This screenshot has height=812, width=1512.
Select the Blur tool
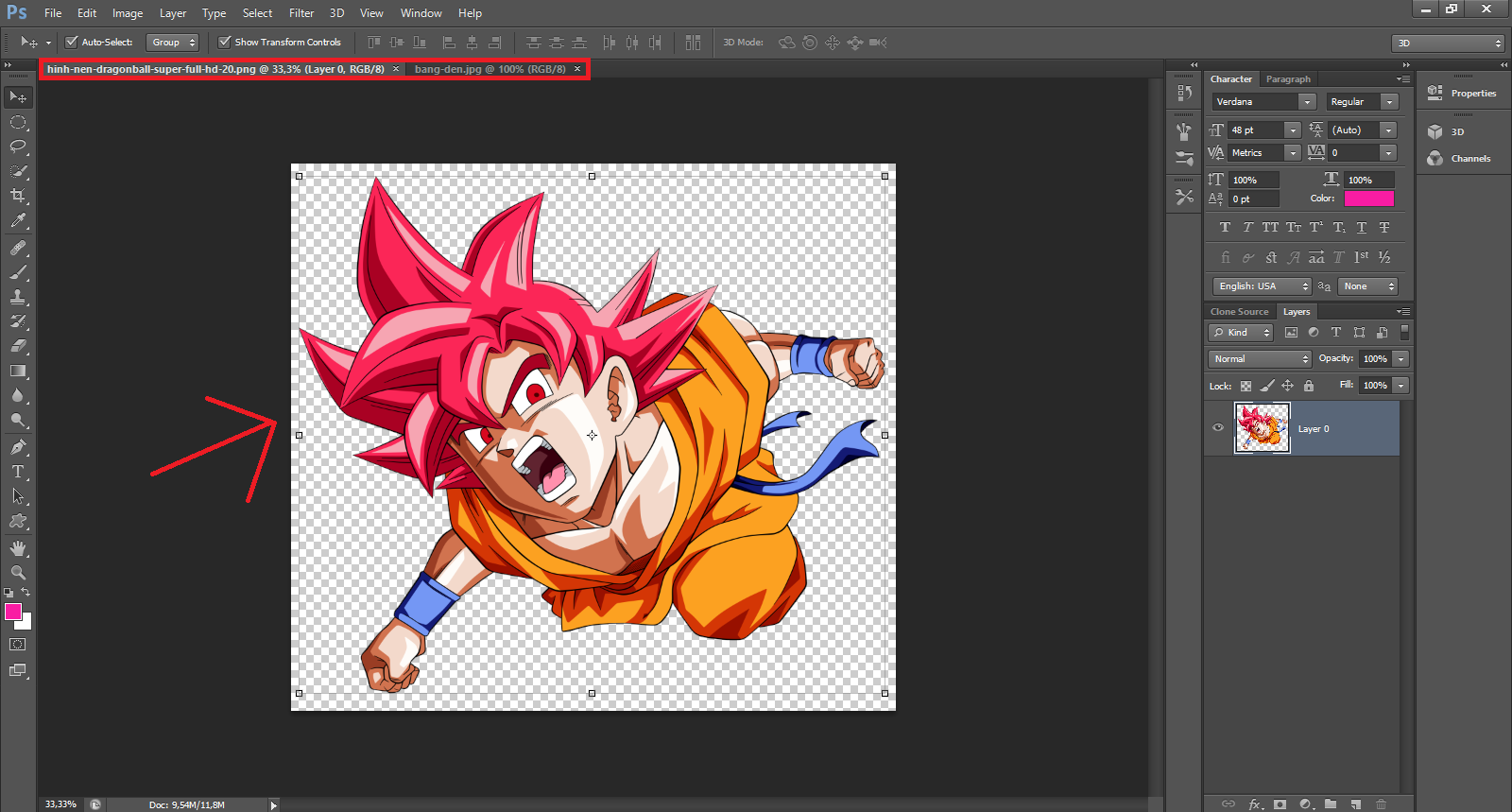click(x=18, y=395)
